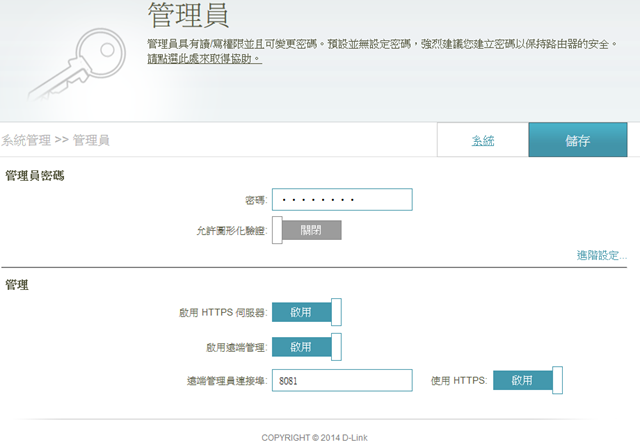Open the 系統 tab
Screen dimensions: 640x447
point(483,141)
